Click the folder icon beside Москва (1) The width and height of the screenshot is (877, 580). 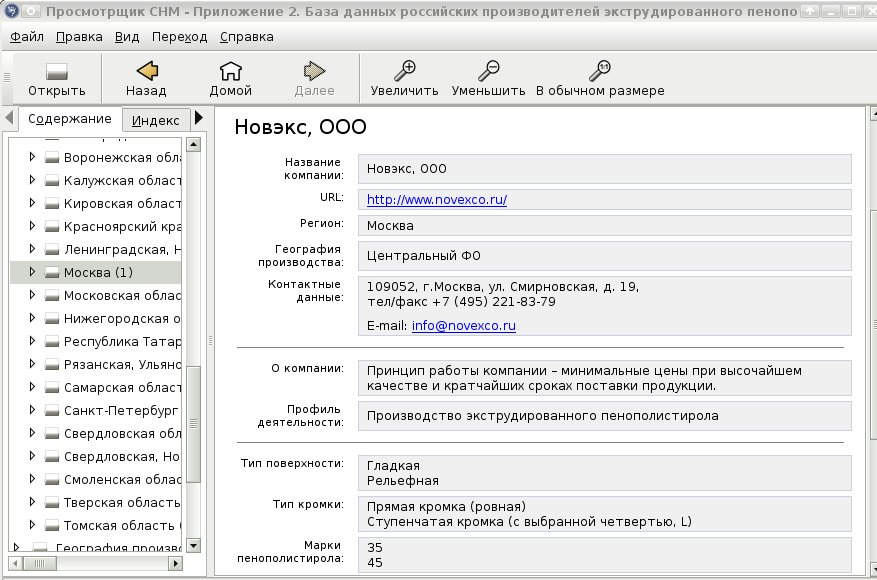[52, 272]
